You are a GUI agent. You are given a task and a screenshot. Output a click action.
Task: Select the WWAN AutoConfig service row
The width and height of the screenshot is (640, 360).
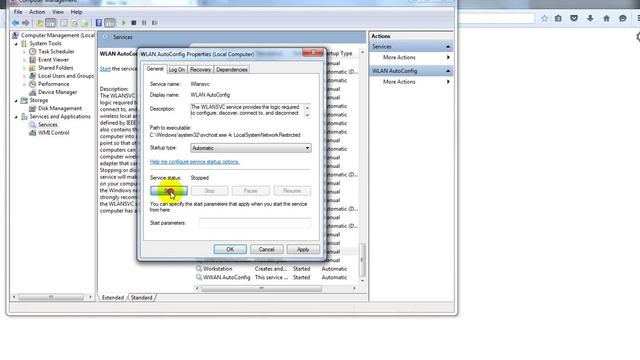(276, 278)
